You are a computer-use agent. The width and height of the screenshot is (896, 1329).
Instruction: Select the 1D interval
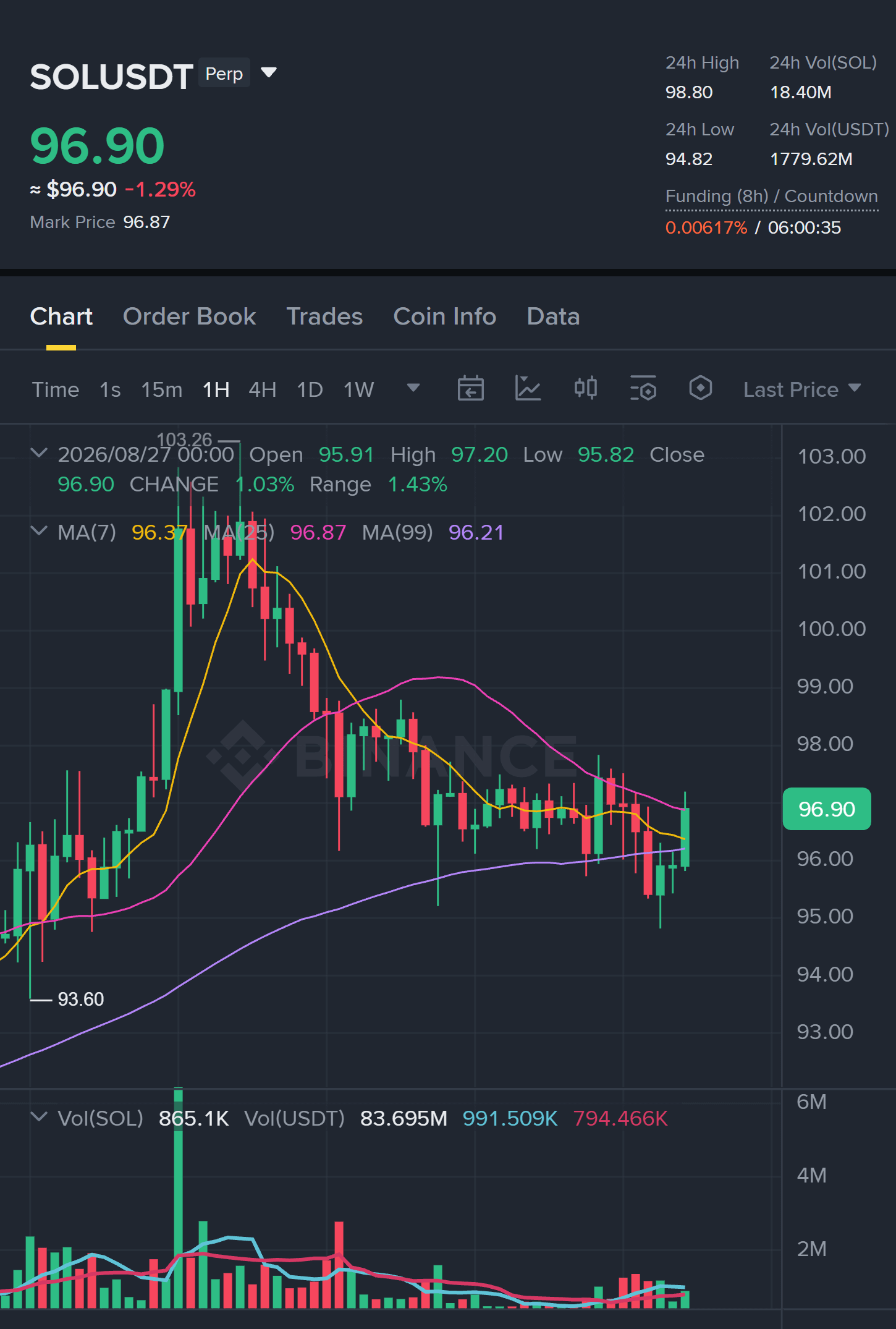[x=310, y=389]
